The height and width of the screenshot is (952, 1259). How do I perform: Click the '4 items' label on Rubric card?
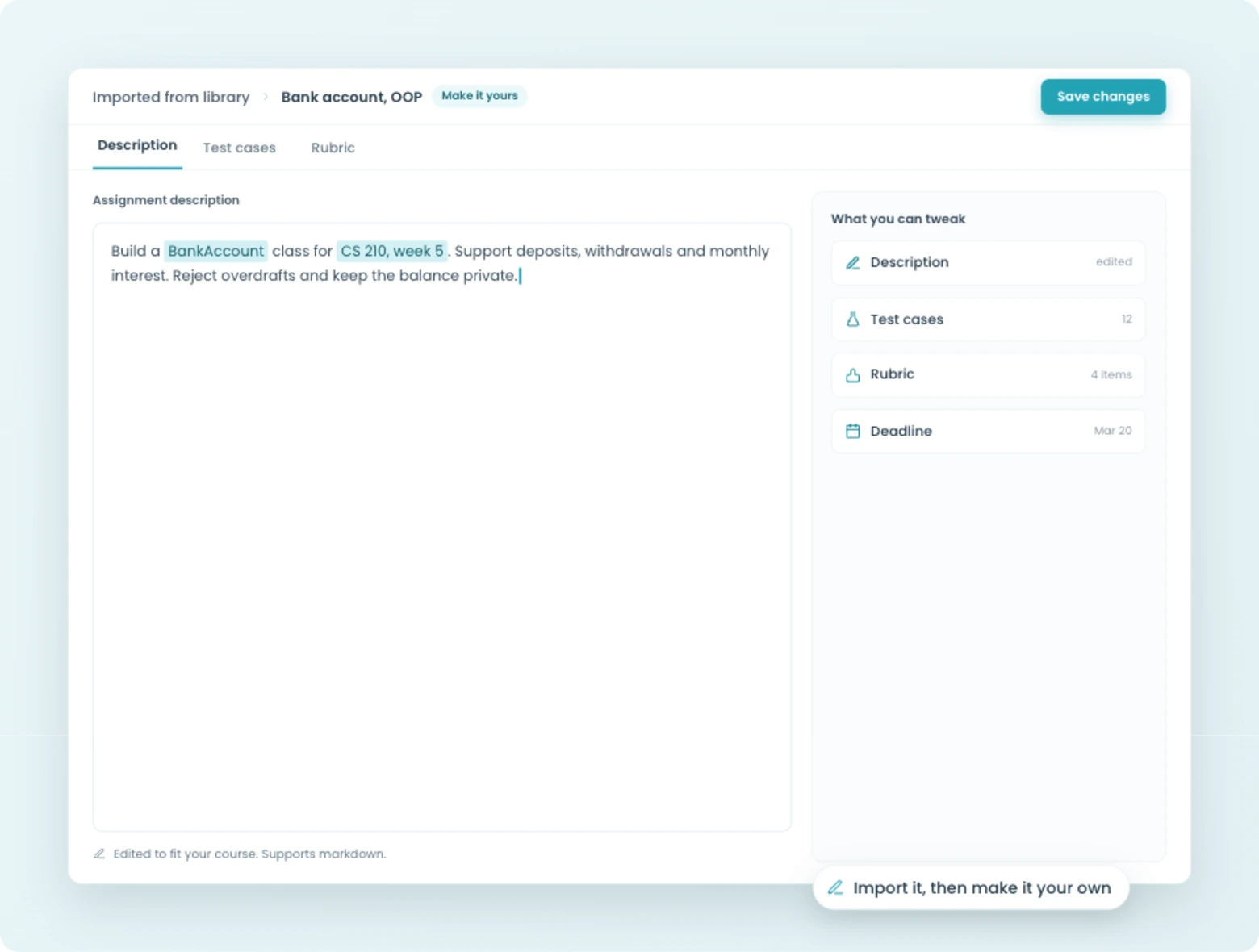point(1111,375)
